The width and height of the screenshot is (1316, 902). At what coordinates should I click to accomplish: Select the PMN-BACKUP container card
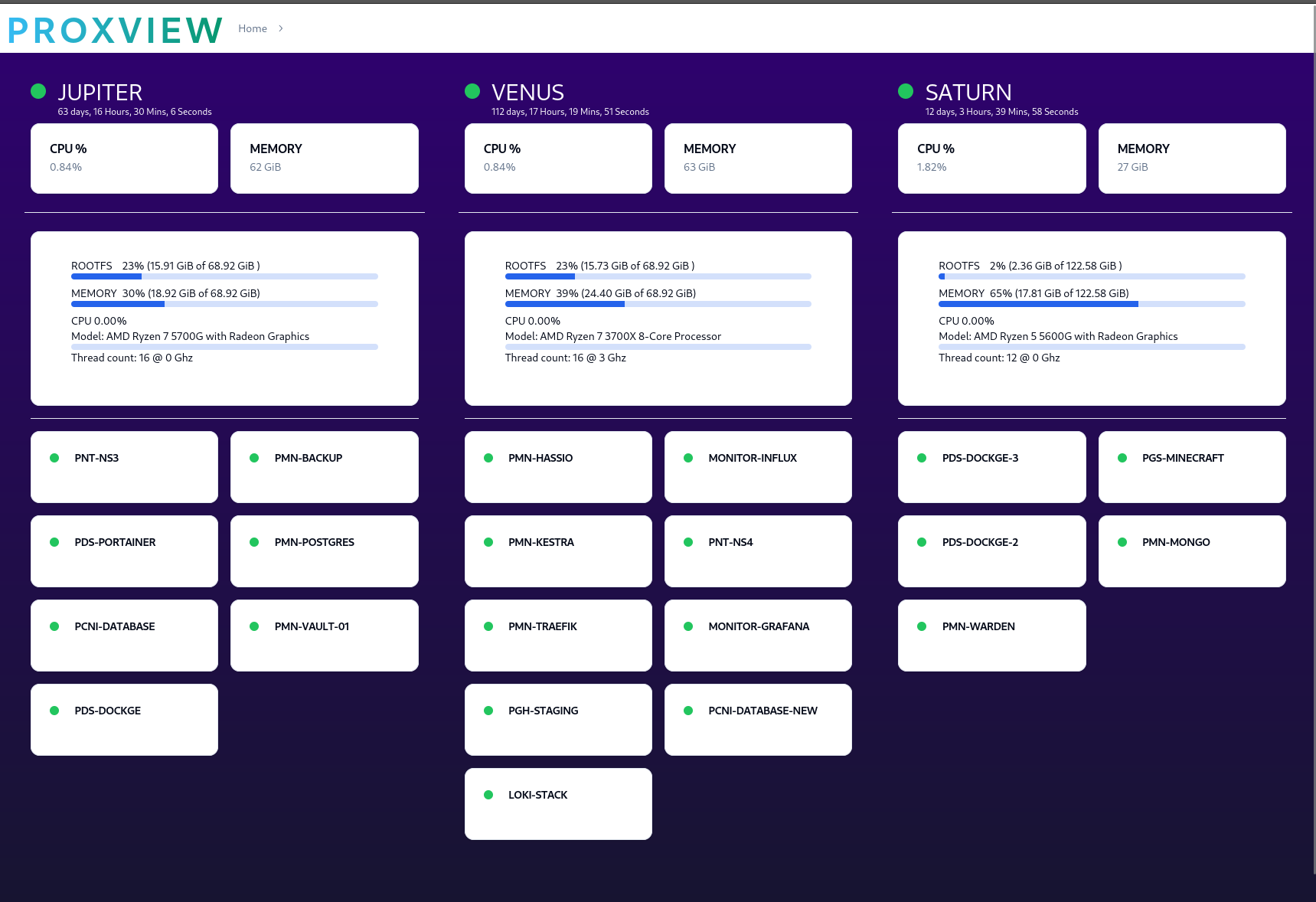point(324,466)
